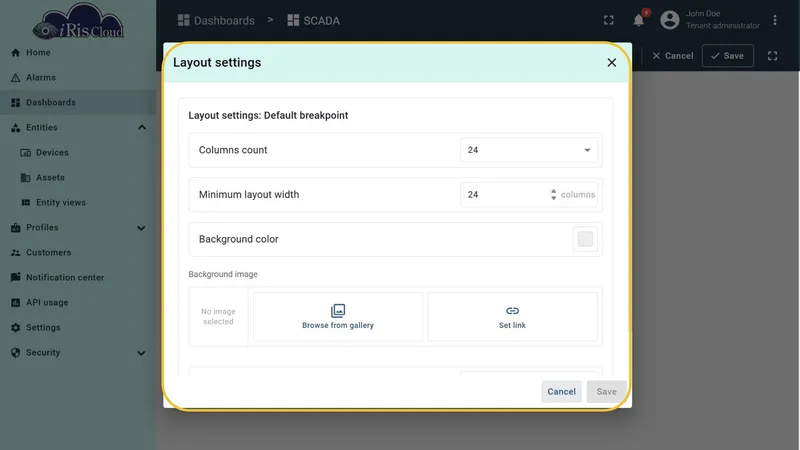Viewport: 800px width, 450px height.
Task: Click Save in the dashboard toolbar
Action: click(728, 56)
